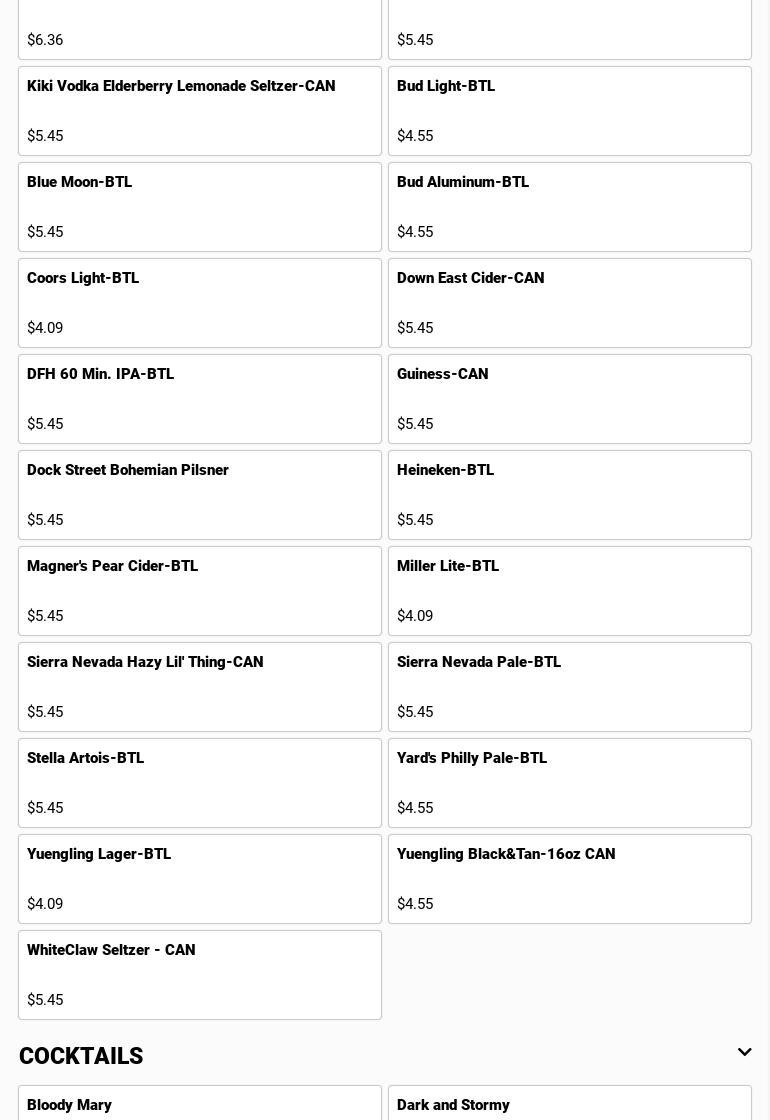Viewport: 770px width, 1120px height.
Task: Add Heineken bottle from the menu
Action: click(570, 495)
